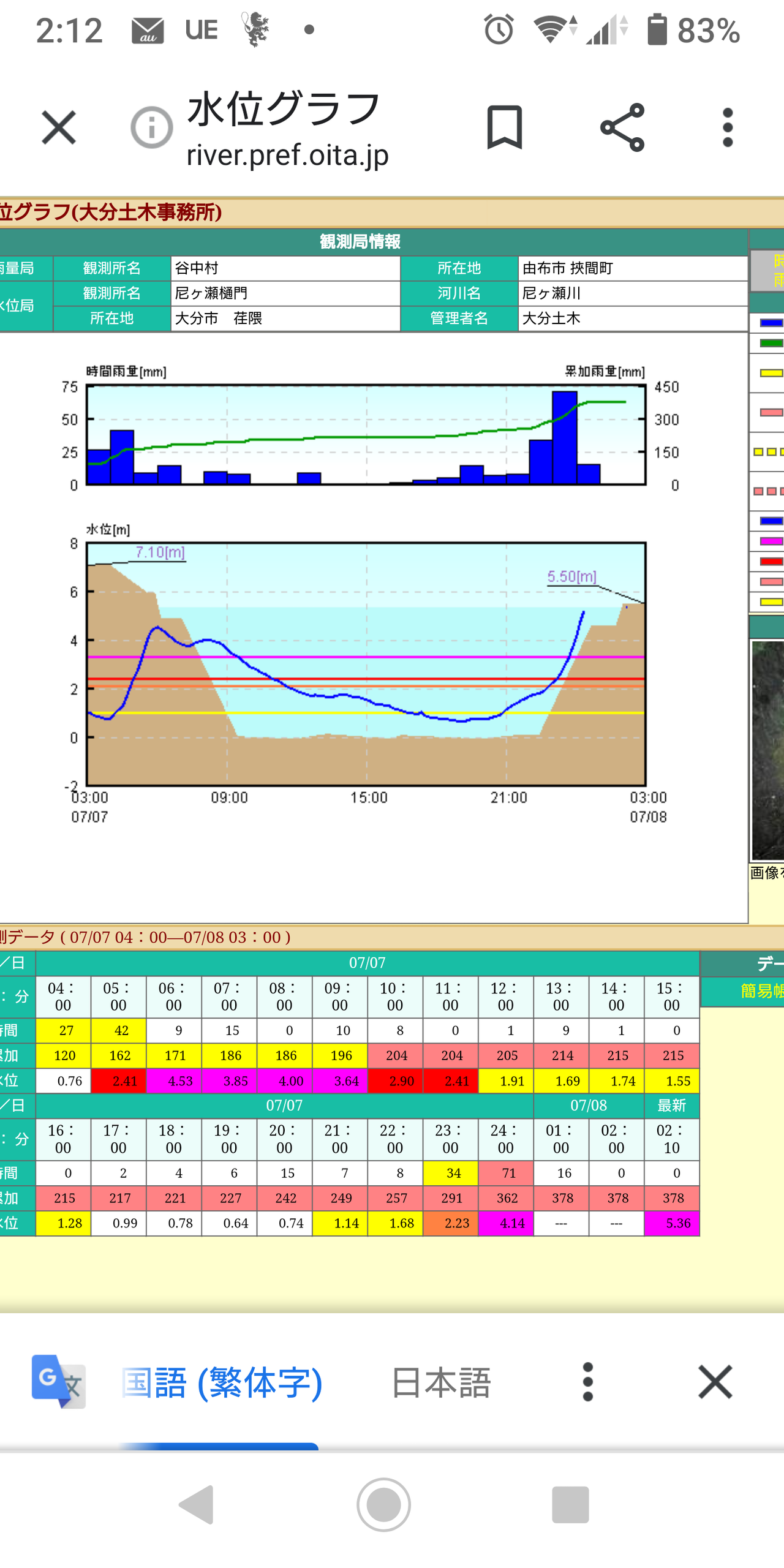Tap the mail notification icon in status bar
Image resolution: width=784 pixels, height=1568 pixels.
click(x=148, y=30)
